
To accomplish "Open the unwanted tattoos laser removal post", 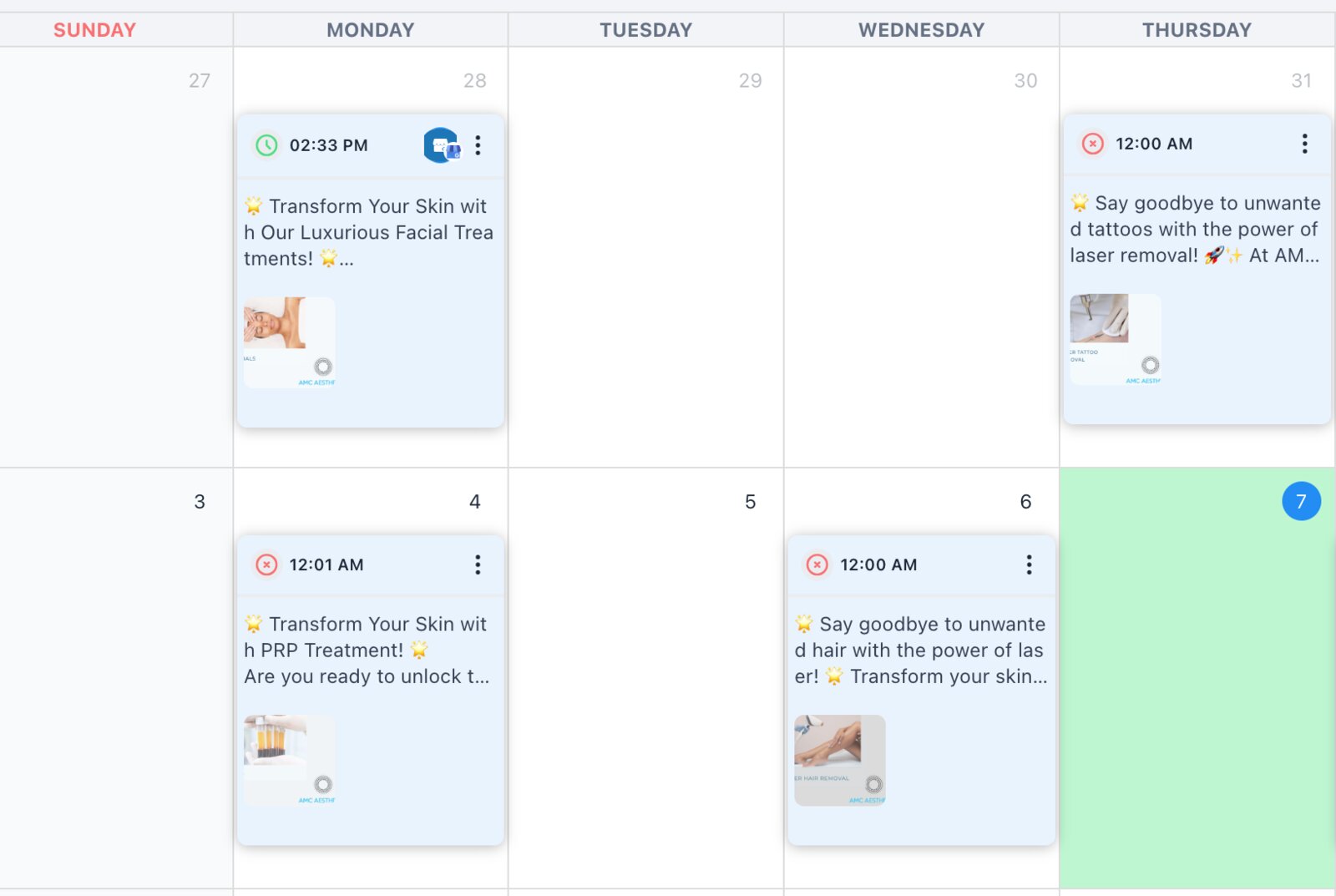I will (1196, 229).
